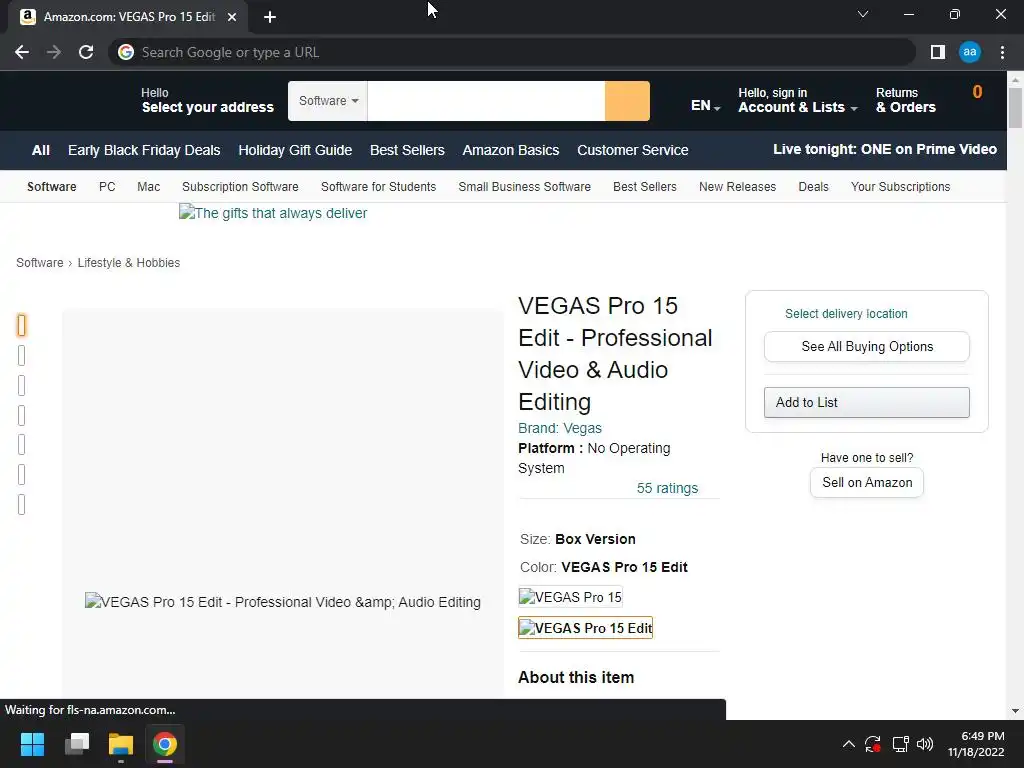The image size is (1024, 768).
Task: Select the last product image thumbnail
Action: point(22,505)
